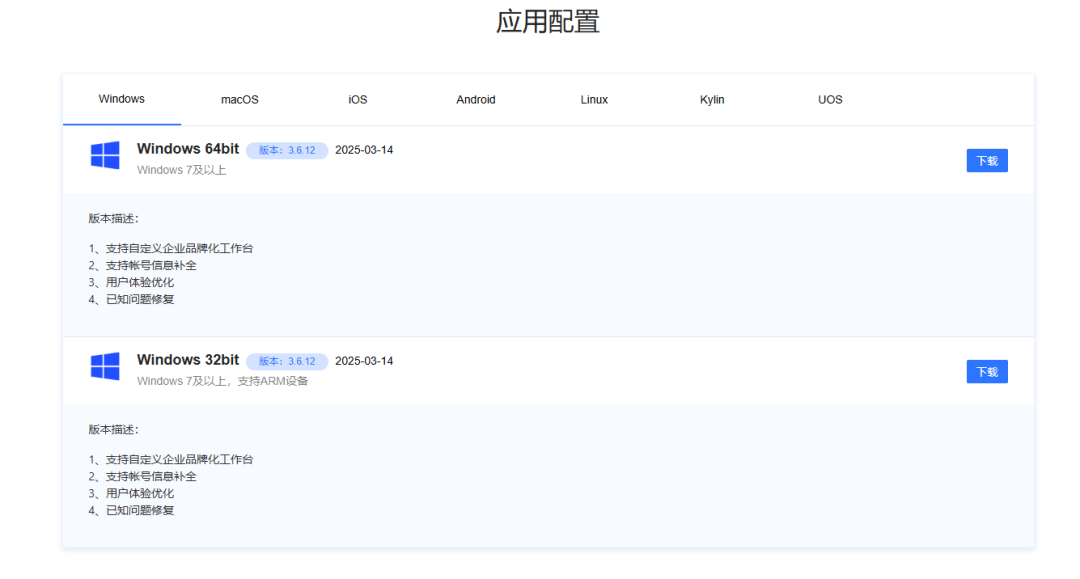Click the 版本 3.6.12 badge for Windows 32bit
The image size is (1080, 579).
287,361
